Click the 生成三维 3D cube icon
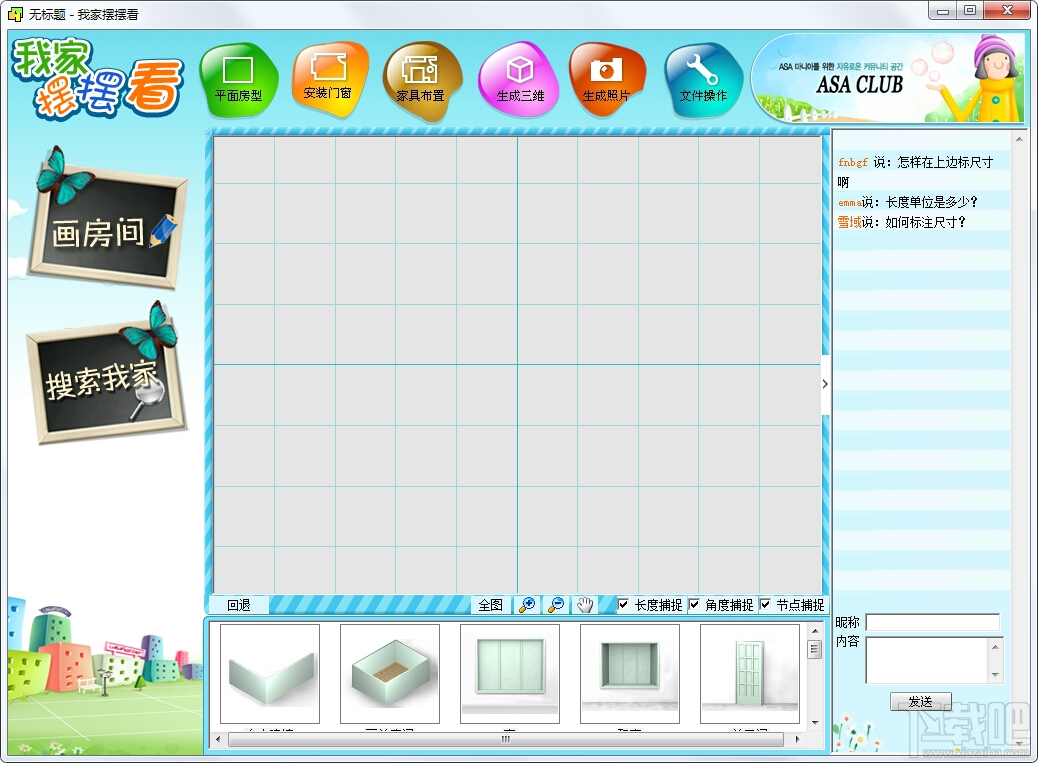The height and width of the screenshot is (763, 1038). point(520,80)
